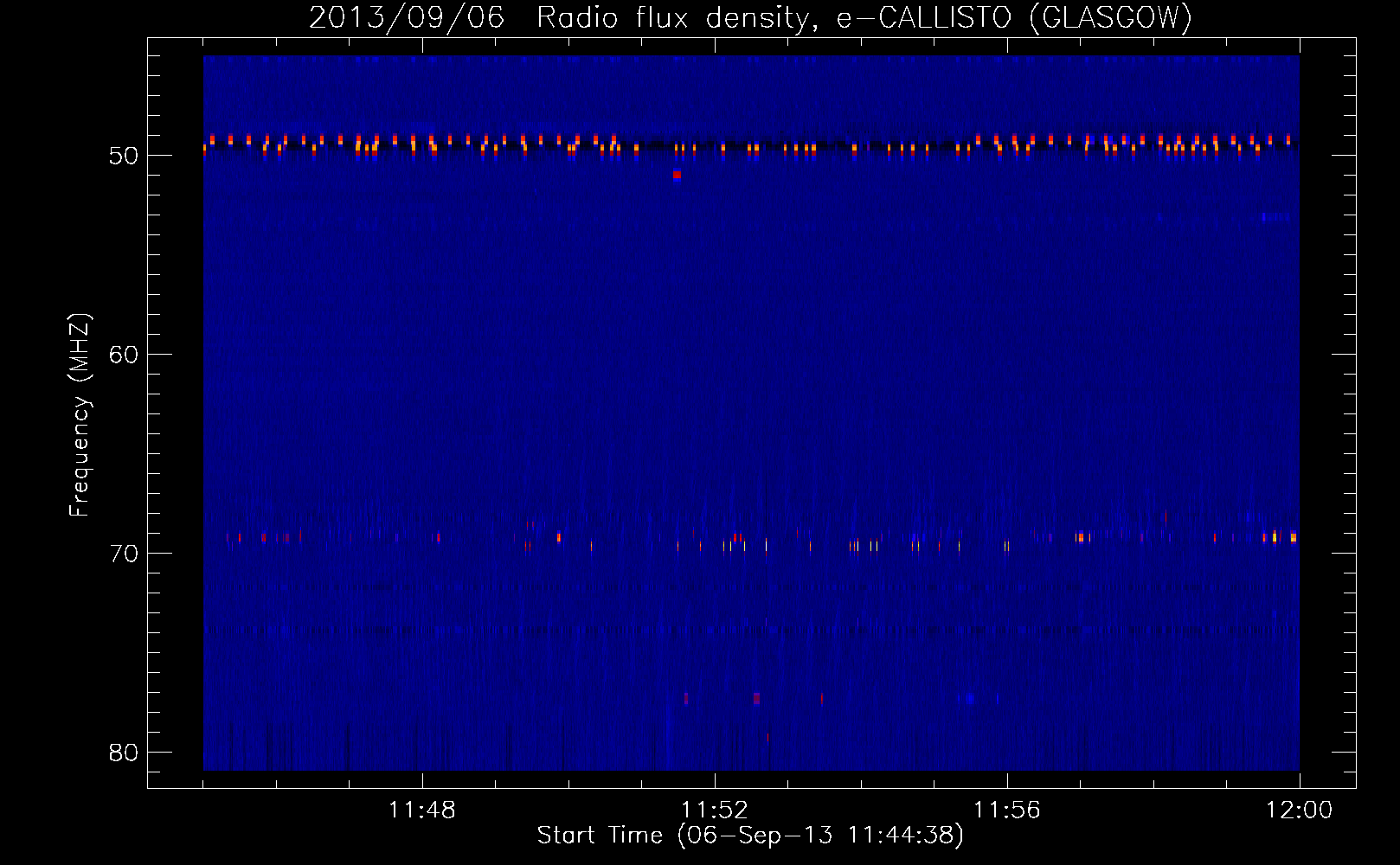Click the 11:48 time tick label
Screen dimensions: 1400x865
[x=422, y=811]
